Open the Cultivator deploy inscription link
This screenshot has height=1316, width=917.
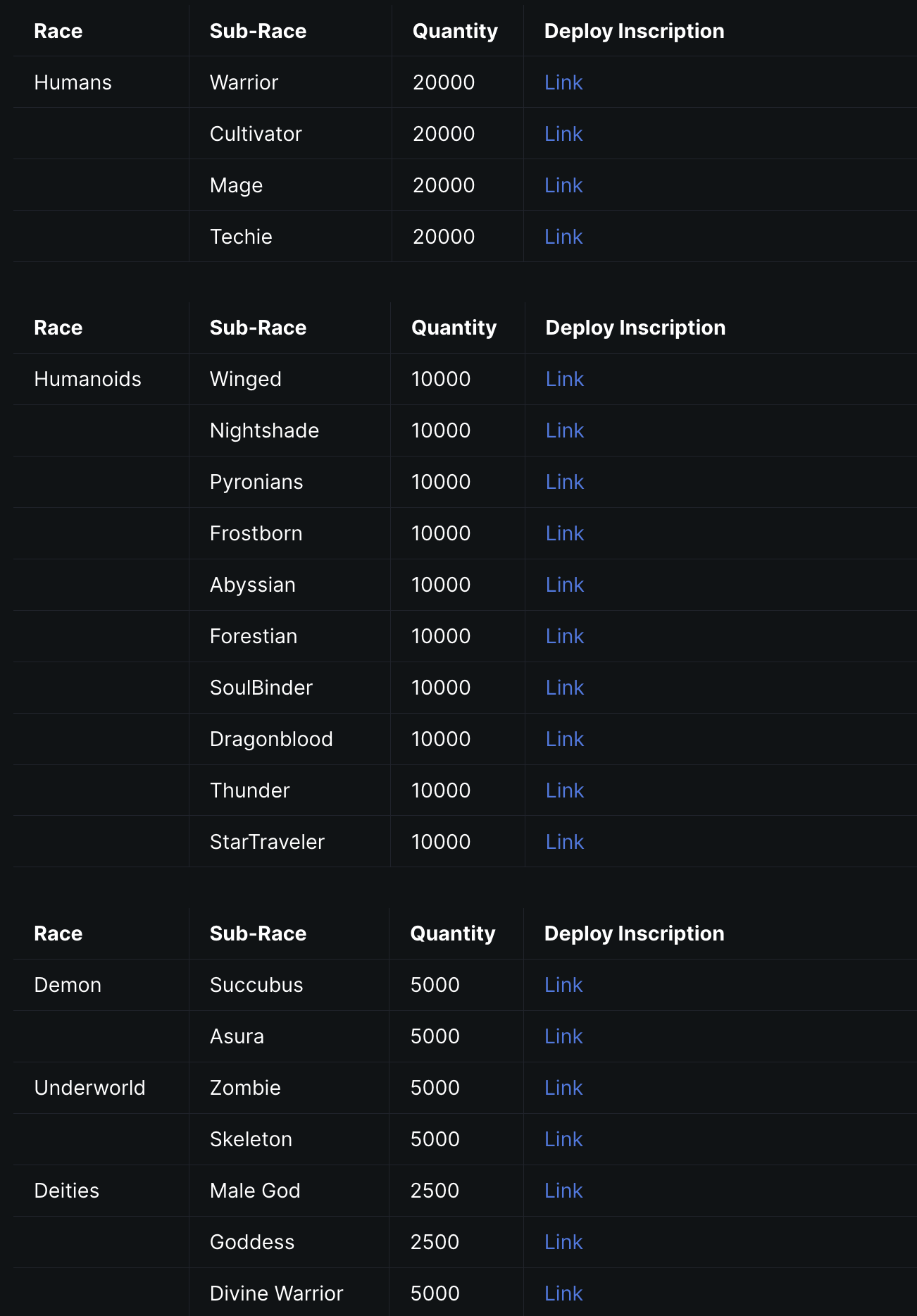[563, 134]
